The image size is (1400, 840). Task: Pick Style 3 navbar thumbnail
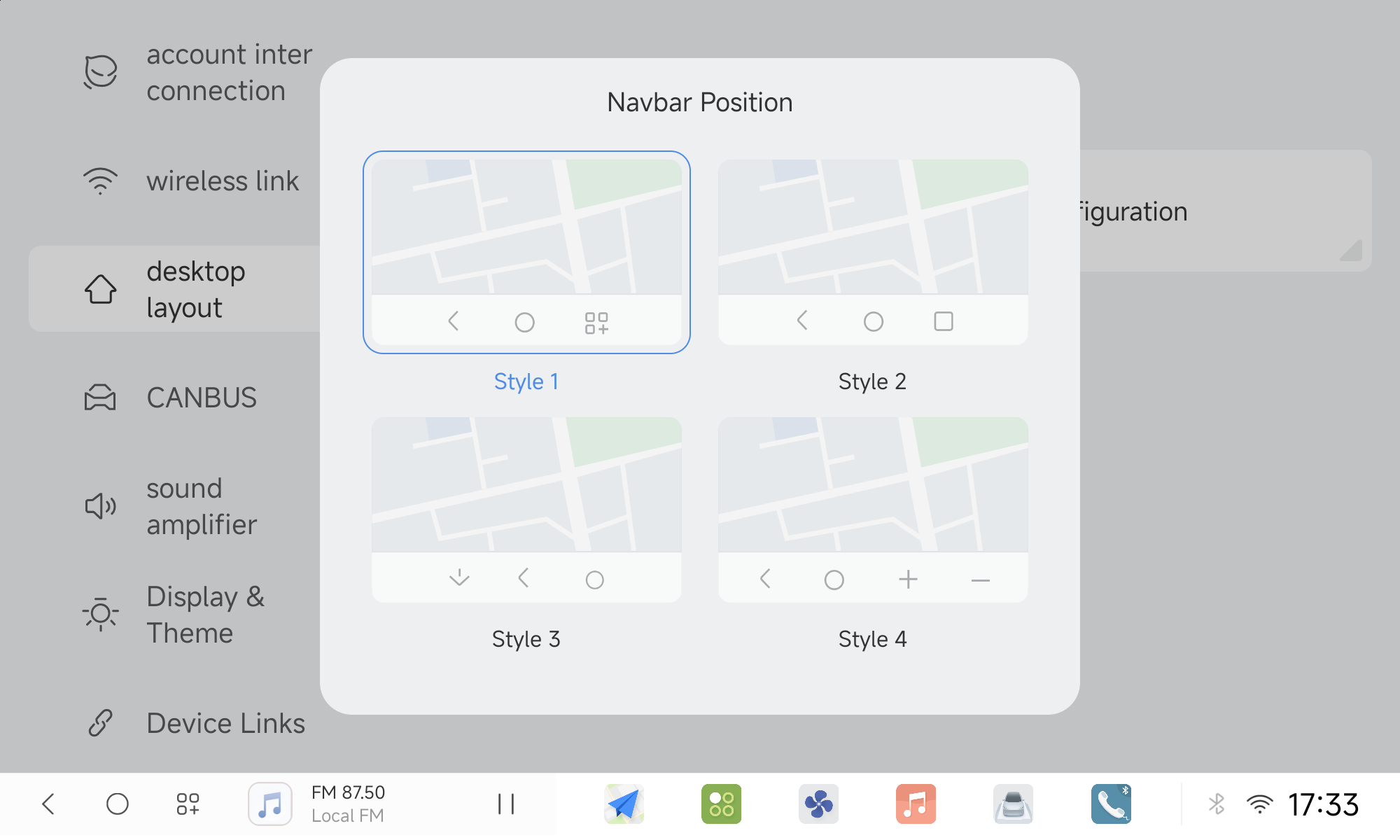(x=526, y=510)
